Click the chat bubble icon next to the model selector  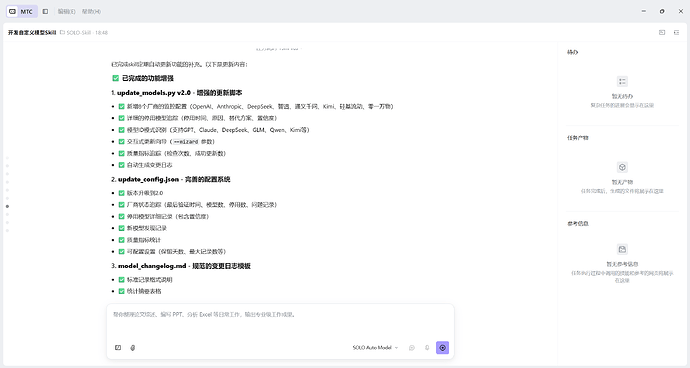pyautogui.click(x=412, y=348)
